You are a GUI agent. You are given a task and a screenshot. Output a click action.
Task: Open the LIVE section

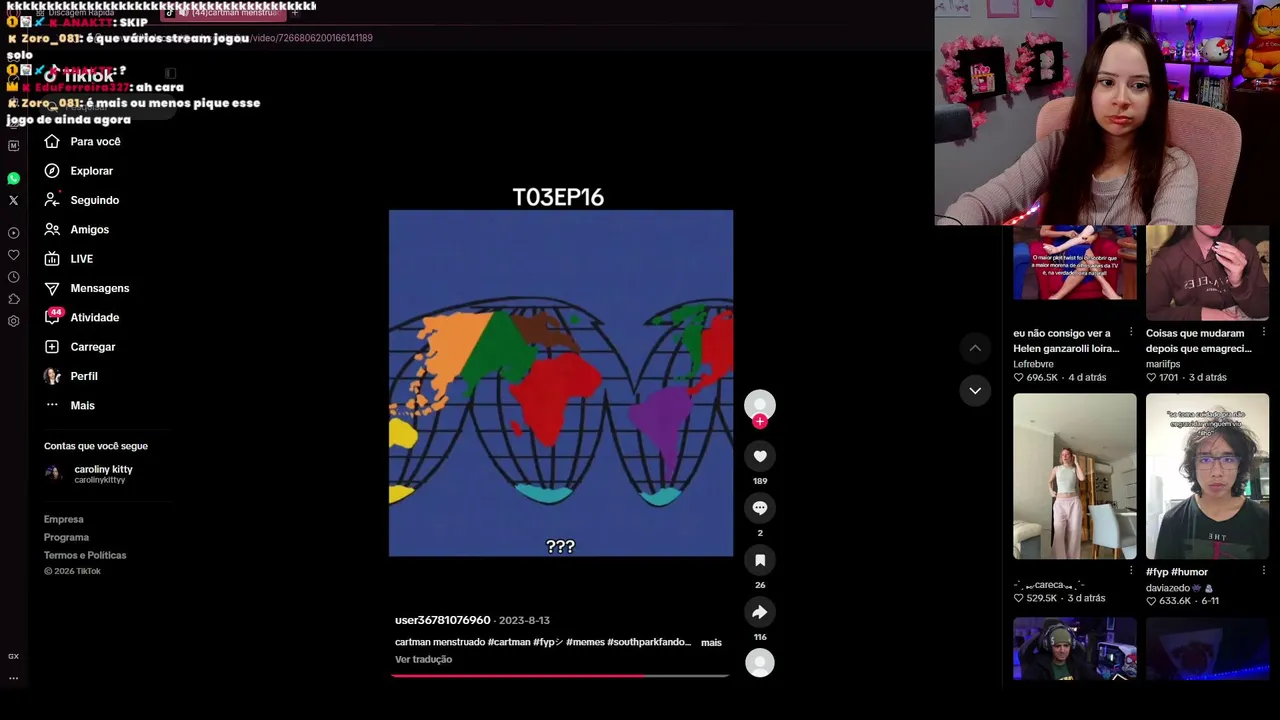point(81,259)
